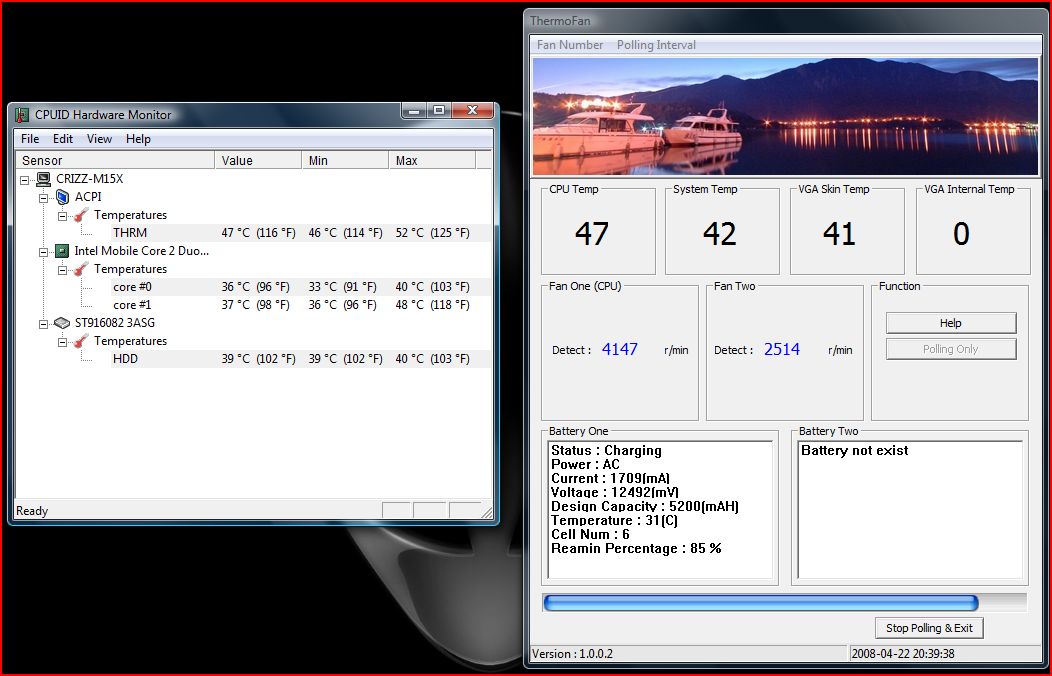This screenshot has width=1052, height=676.
Task: Click 'Ready' in Hardware Monitor status bar
Action: tap(32, 511)
